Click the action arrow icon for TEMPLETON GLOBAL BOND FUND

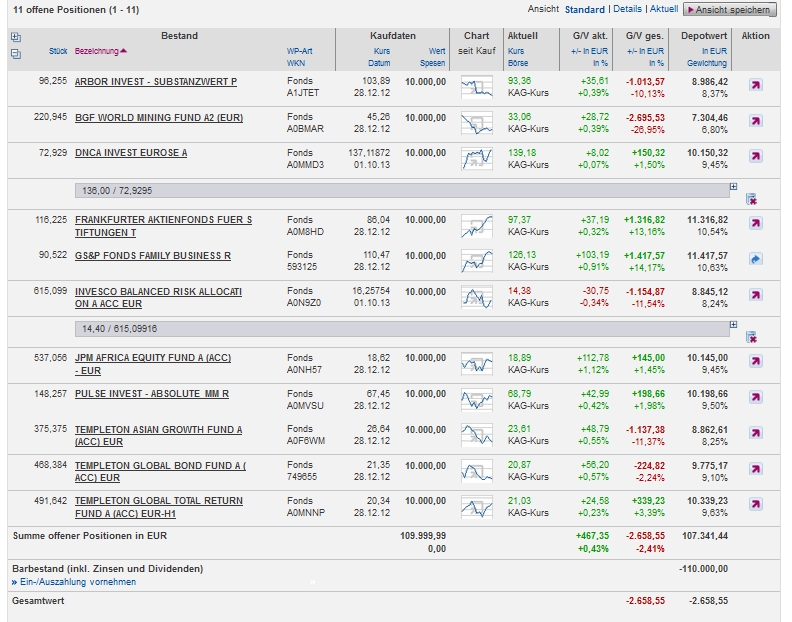(755, 471)
